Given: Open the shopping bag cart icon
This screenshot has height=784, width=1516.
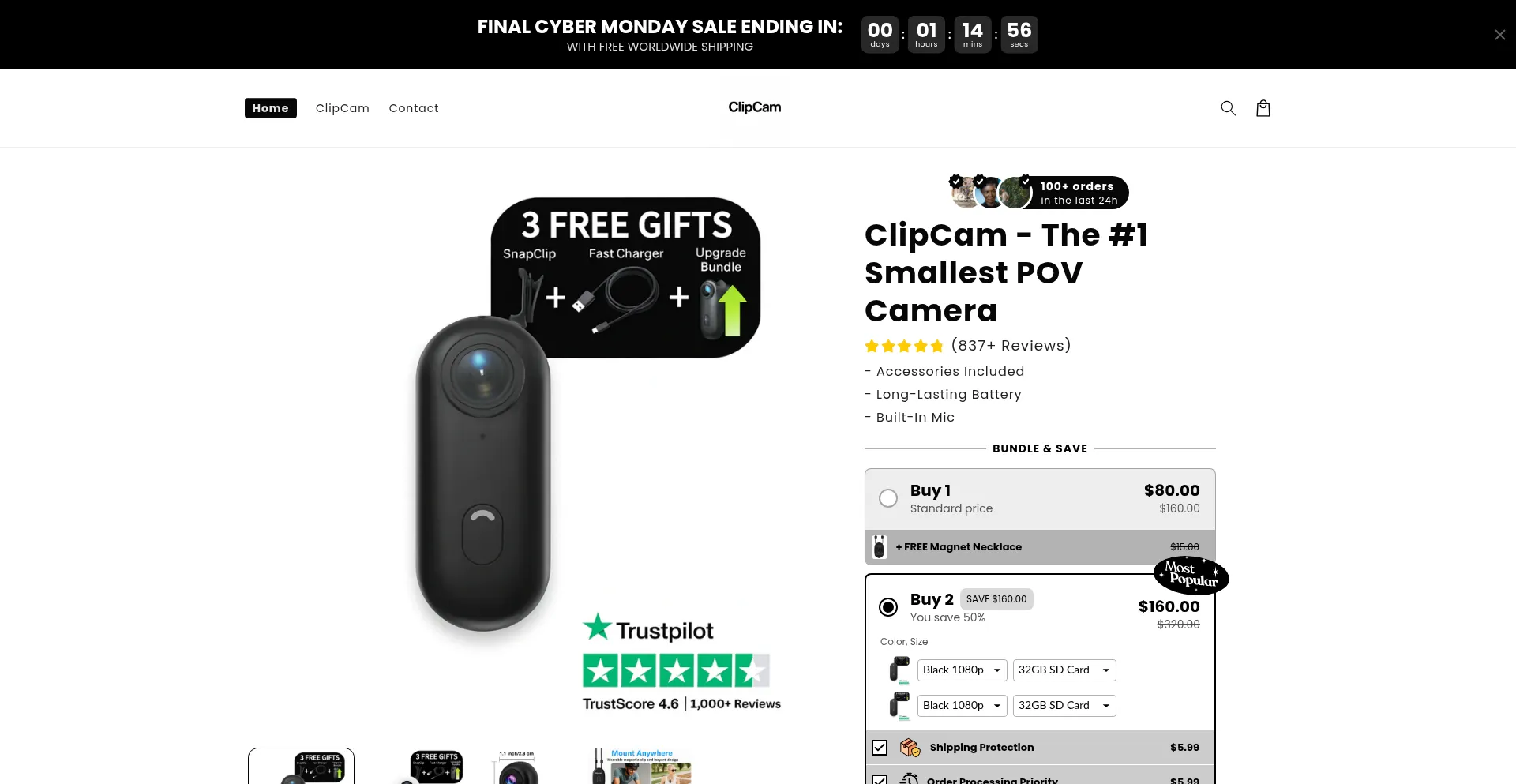Looking at the screenshot, I should click(x=1263, y=108).
